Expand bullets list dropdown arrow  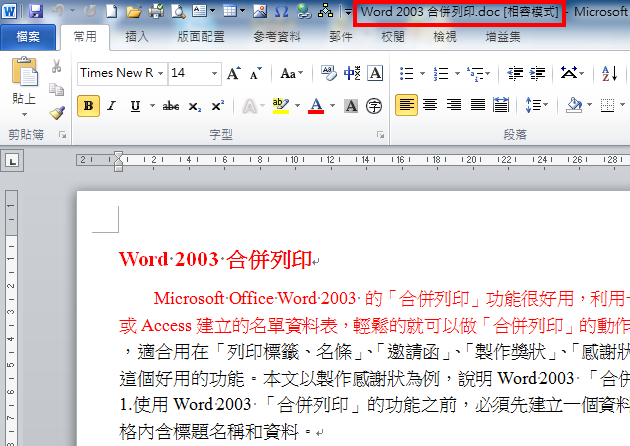click(x=422, y=74)
